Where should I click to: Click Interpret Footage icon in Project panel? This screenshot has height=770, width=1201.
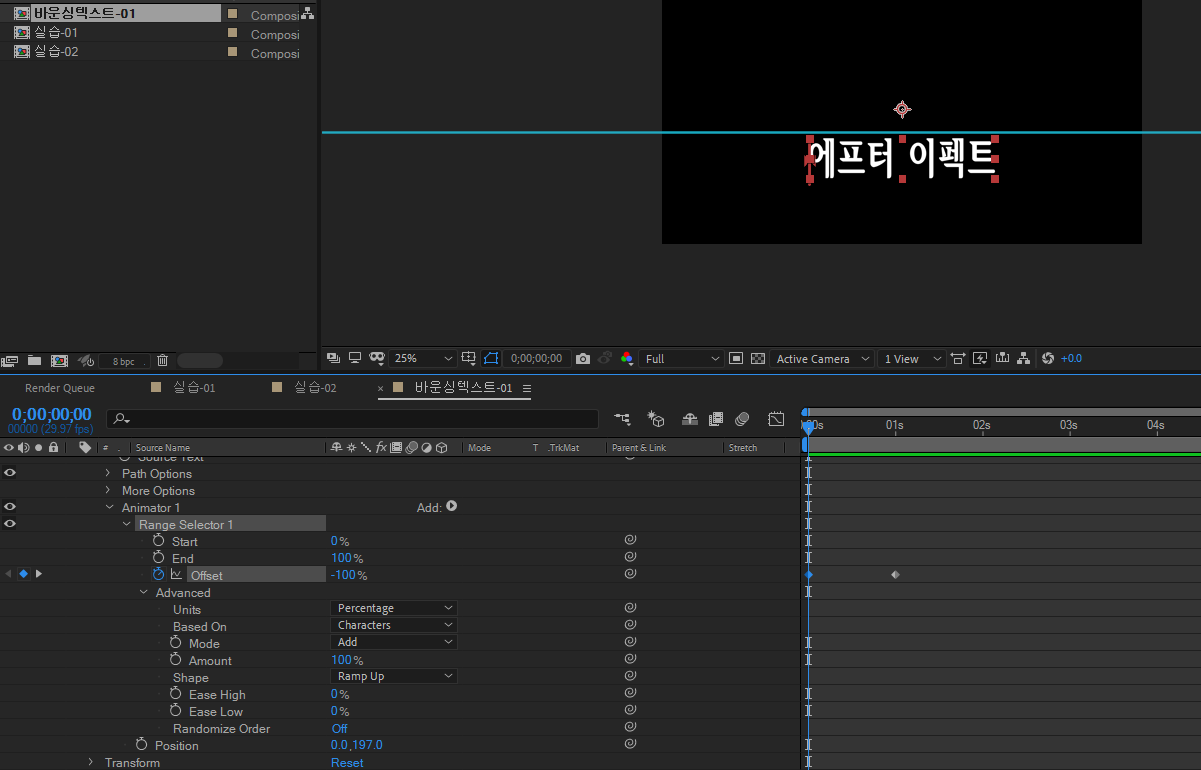tap(10, 361)
